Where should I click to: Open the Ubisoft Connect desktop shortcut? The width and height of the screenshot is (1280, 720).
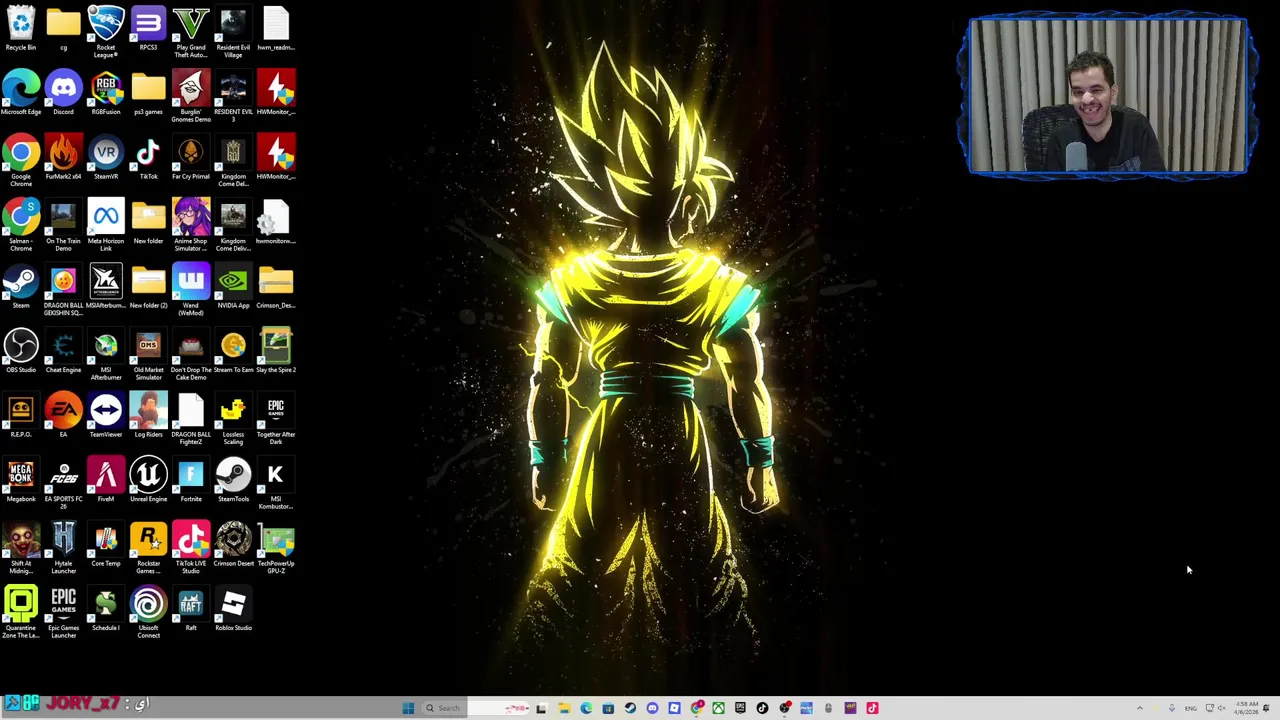(x=148, y=613)
